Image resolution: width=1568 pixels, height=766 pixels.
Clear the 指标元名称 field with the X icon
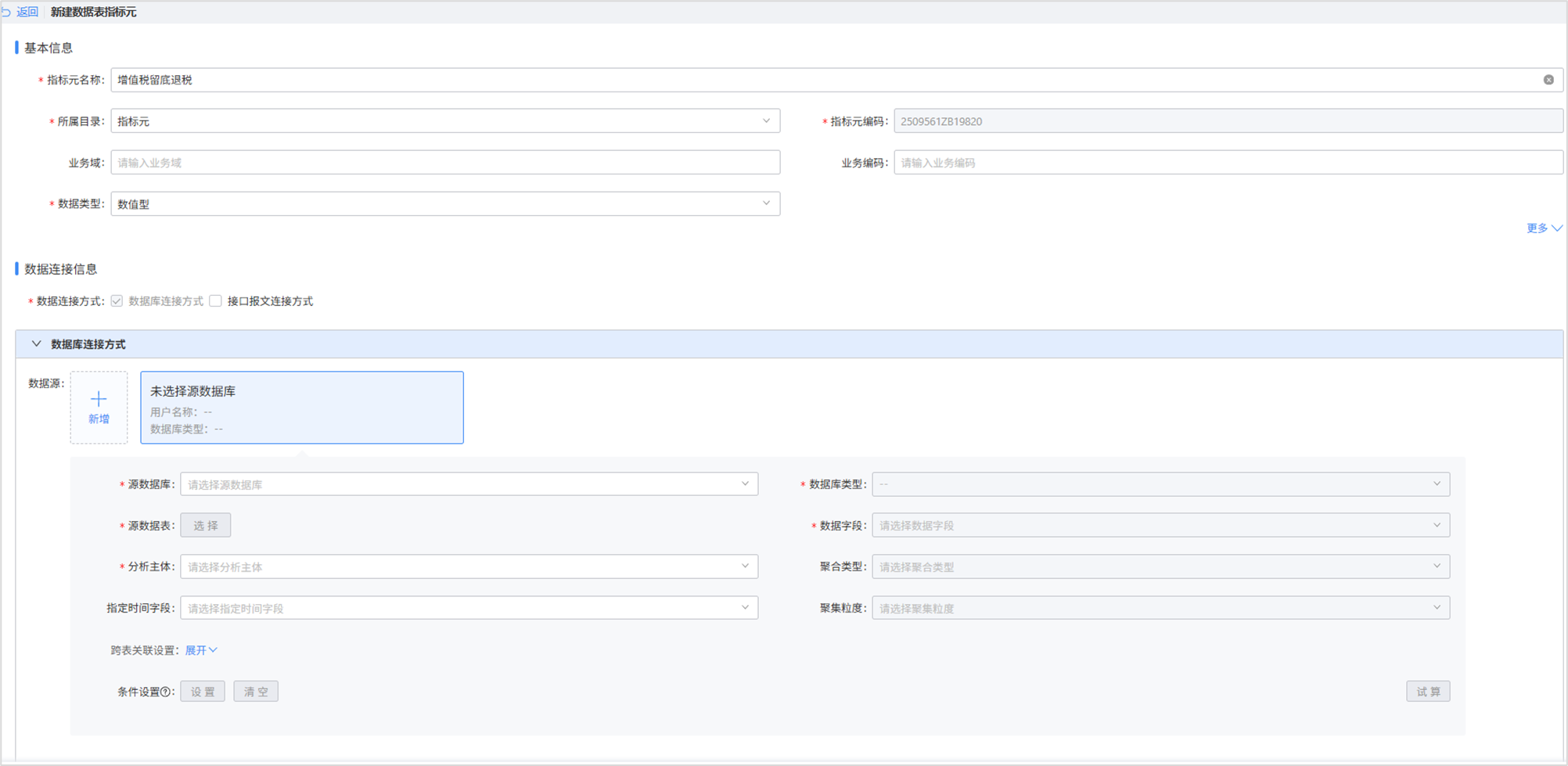click(x=1548, y=80)
